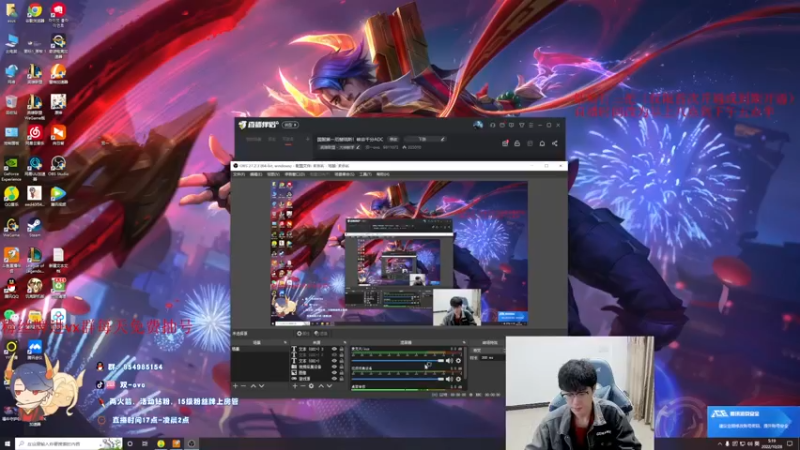This screenshot has height=450, width=800.
Task: Hide the 视频采集设备 source
Action: tap(334, 367)
